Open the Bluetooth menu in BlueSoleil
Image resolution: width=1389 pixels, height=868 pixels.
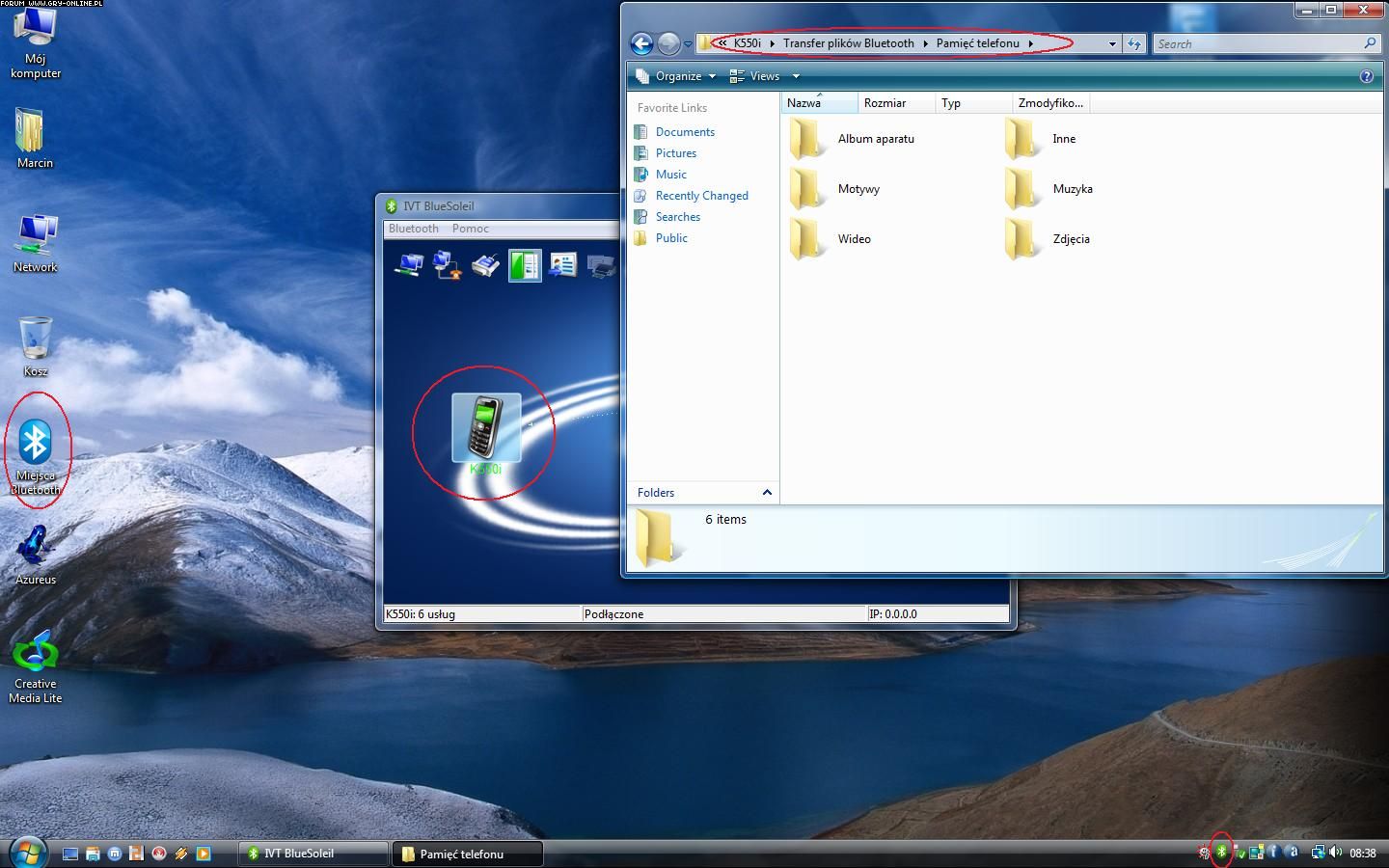click(414, 229)
